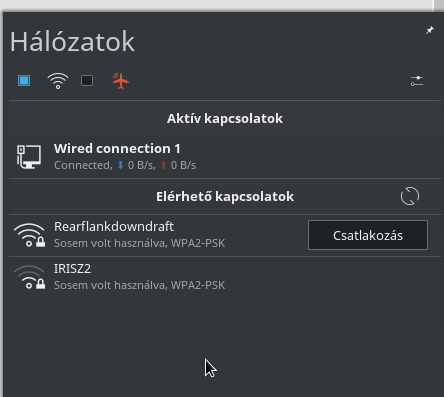Viewport: 444px width, 397px height.
Task: Rescan networks with the refresh icon
Action: (410, 196)
